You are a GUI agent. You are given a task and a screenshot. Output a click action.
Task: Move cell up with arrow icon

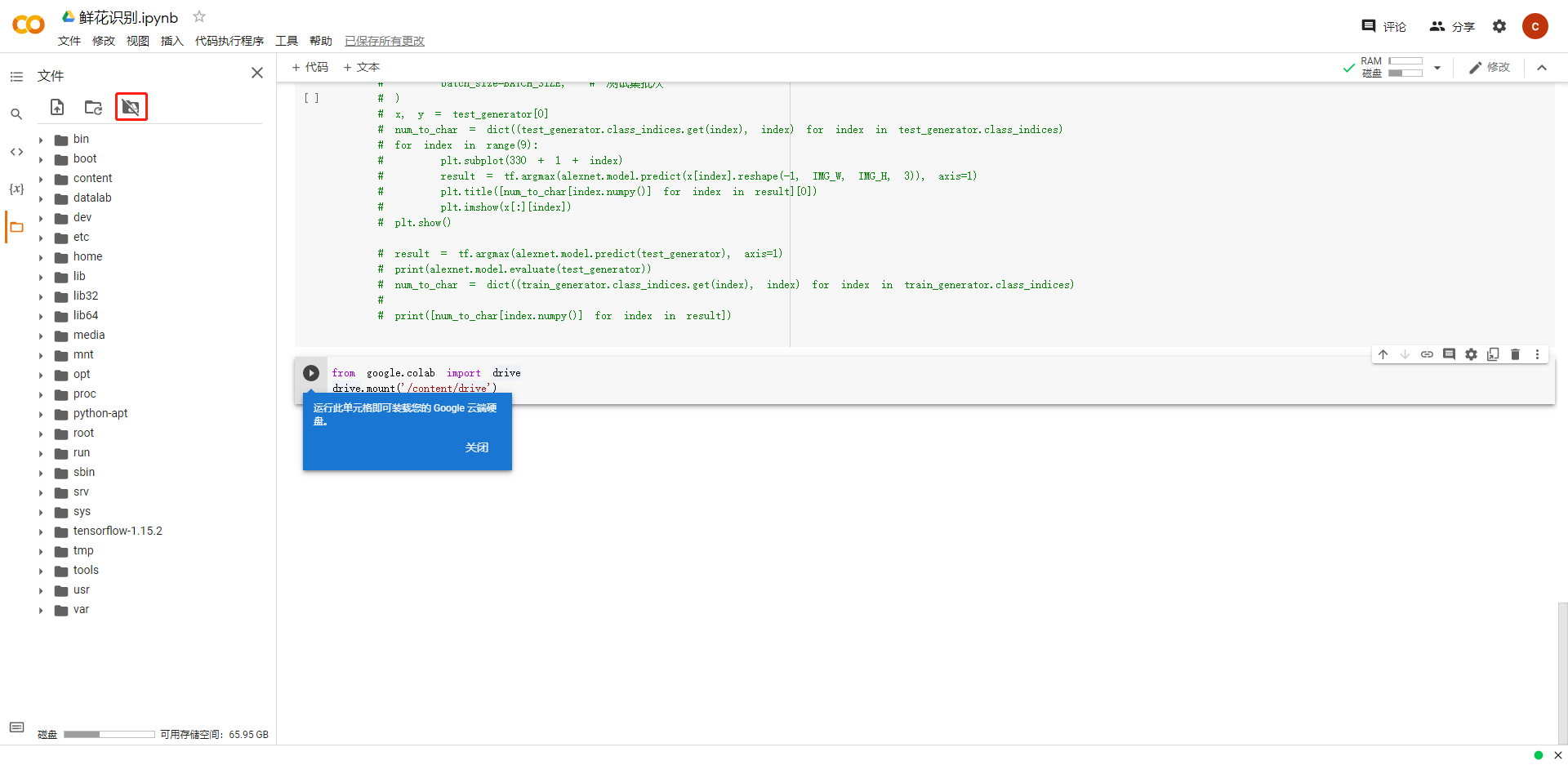coord(1383,354)
